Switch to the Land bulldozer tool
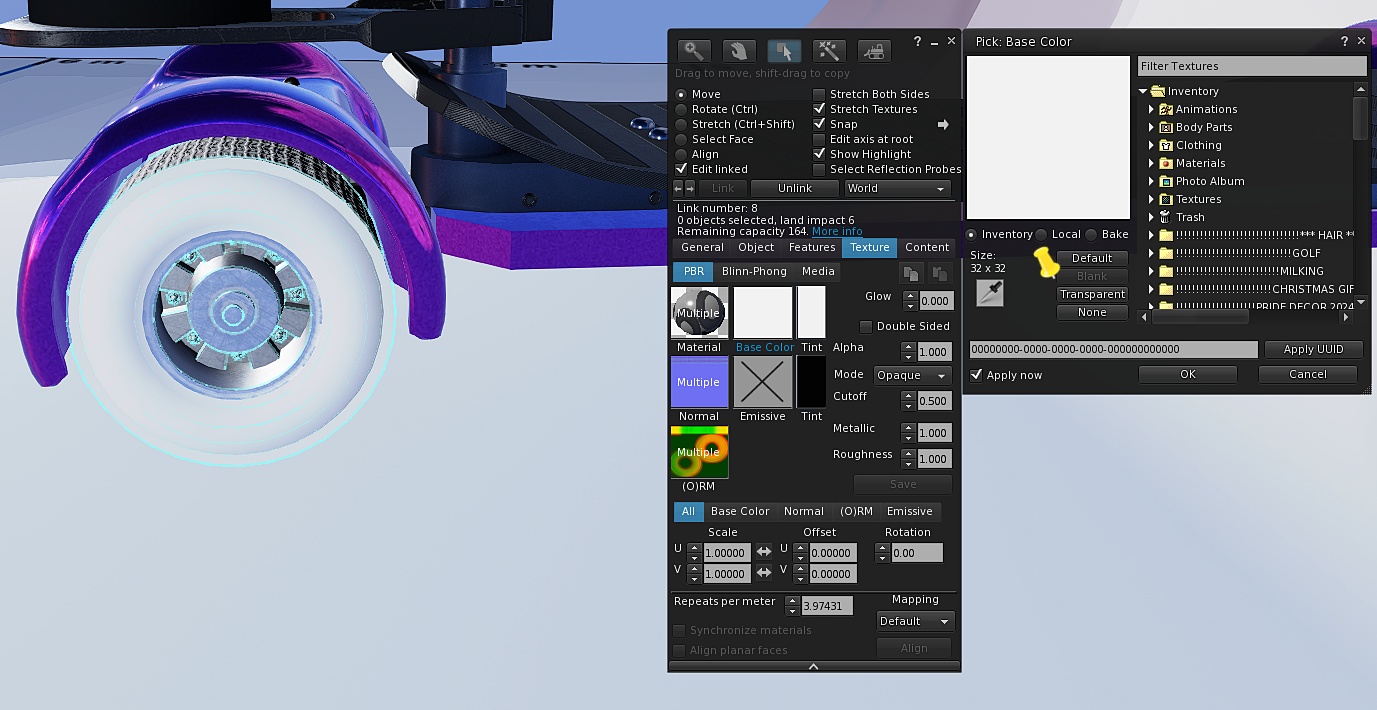The width and height of the screenshot is (1377, 710). [874, 51]
